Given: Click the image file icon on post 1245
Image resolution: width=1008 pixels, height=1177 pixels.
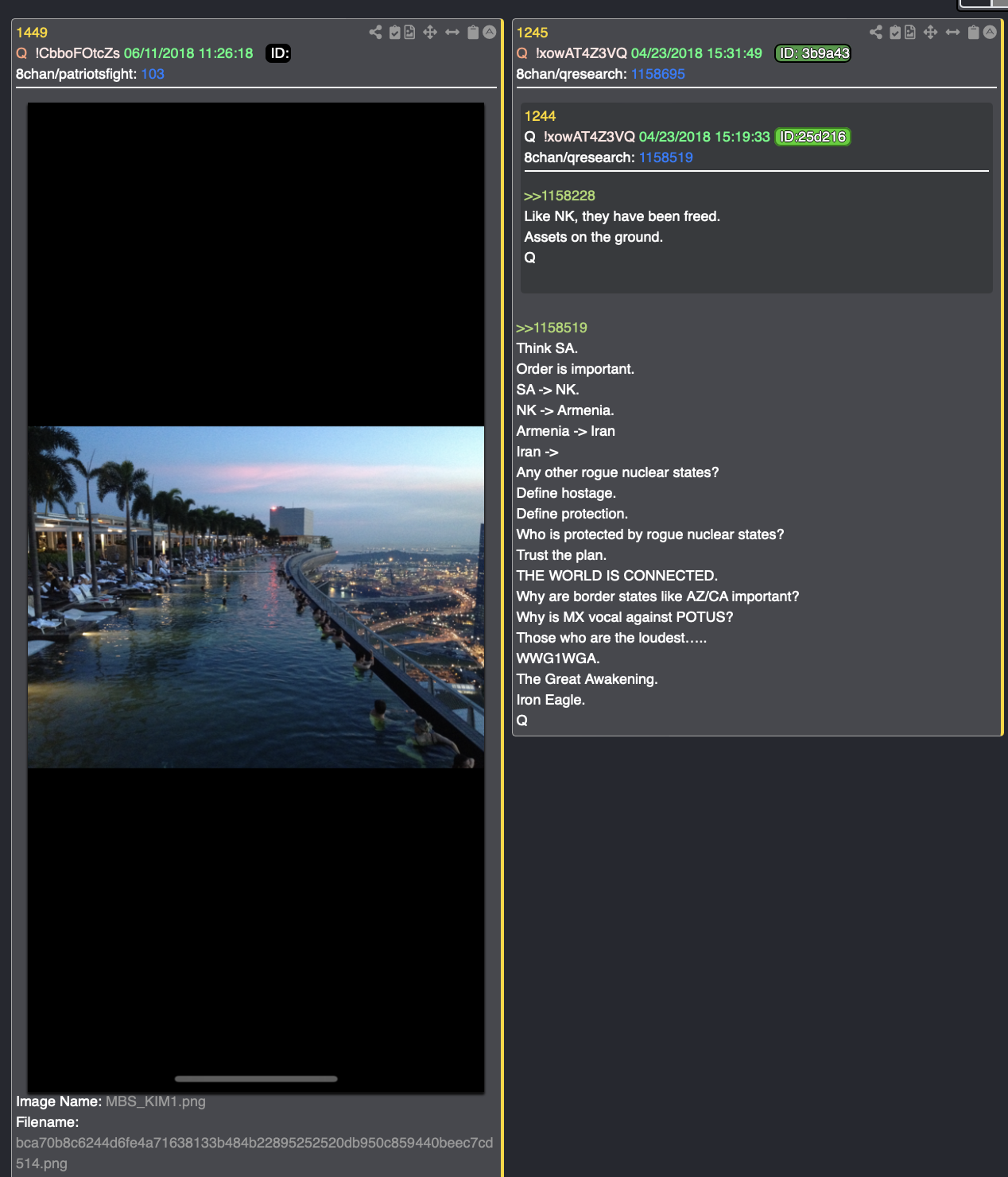Looking at the screenshot, I should tap(910, 32).
